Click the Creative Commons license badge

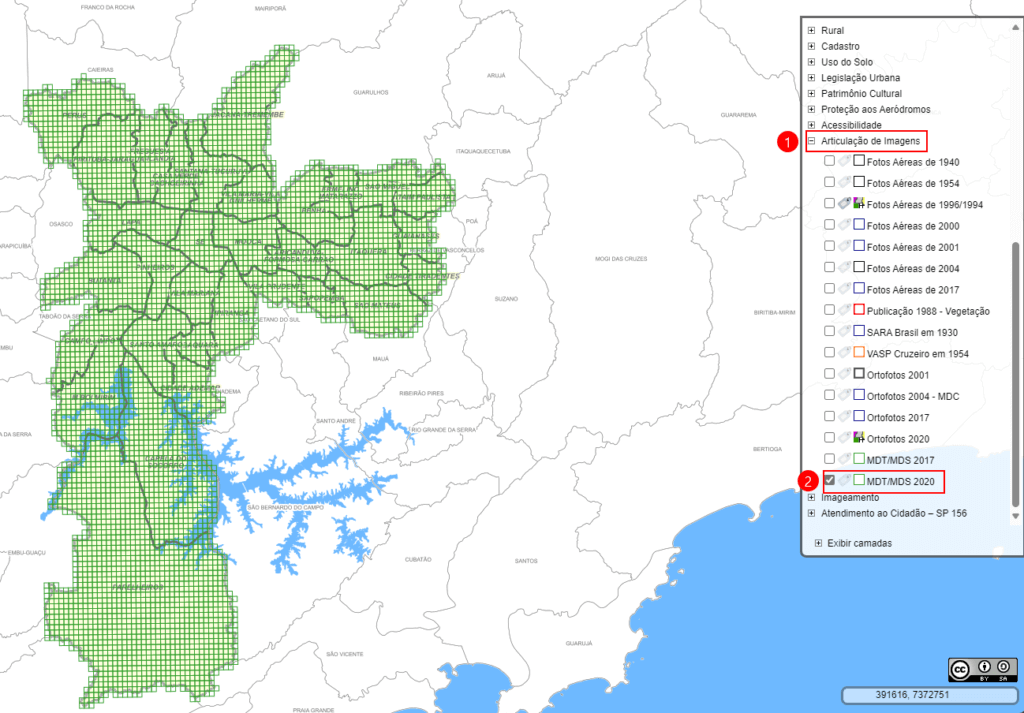pos(982,669)
